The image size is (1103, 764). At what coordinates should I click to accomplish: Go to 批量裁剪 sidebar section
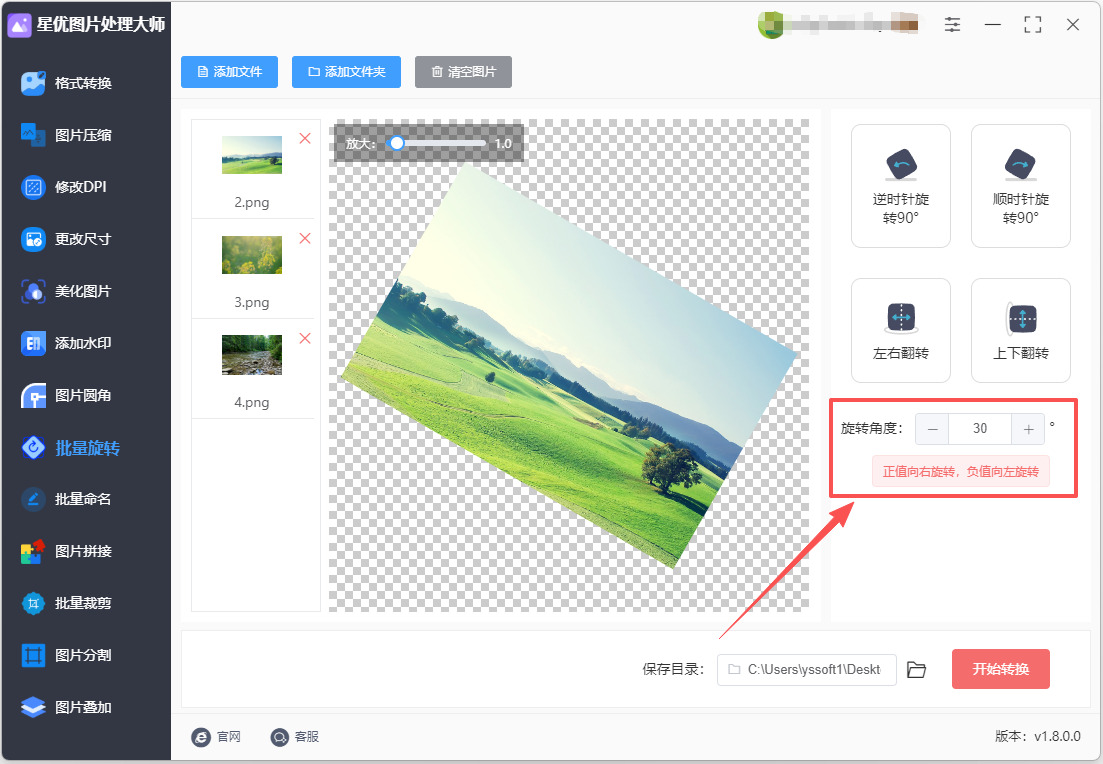[x=67, y=604]
